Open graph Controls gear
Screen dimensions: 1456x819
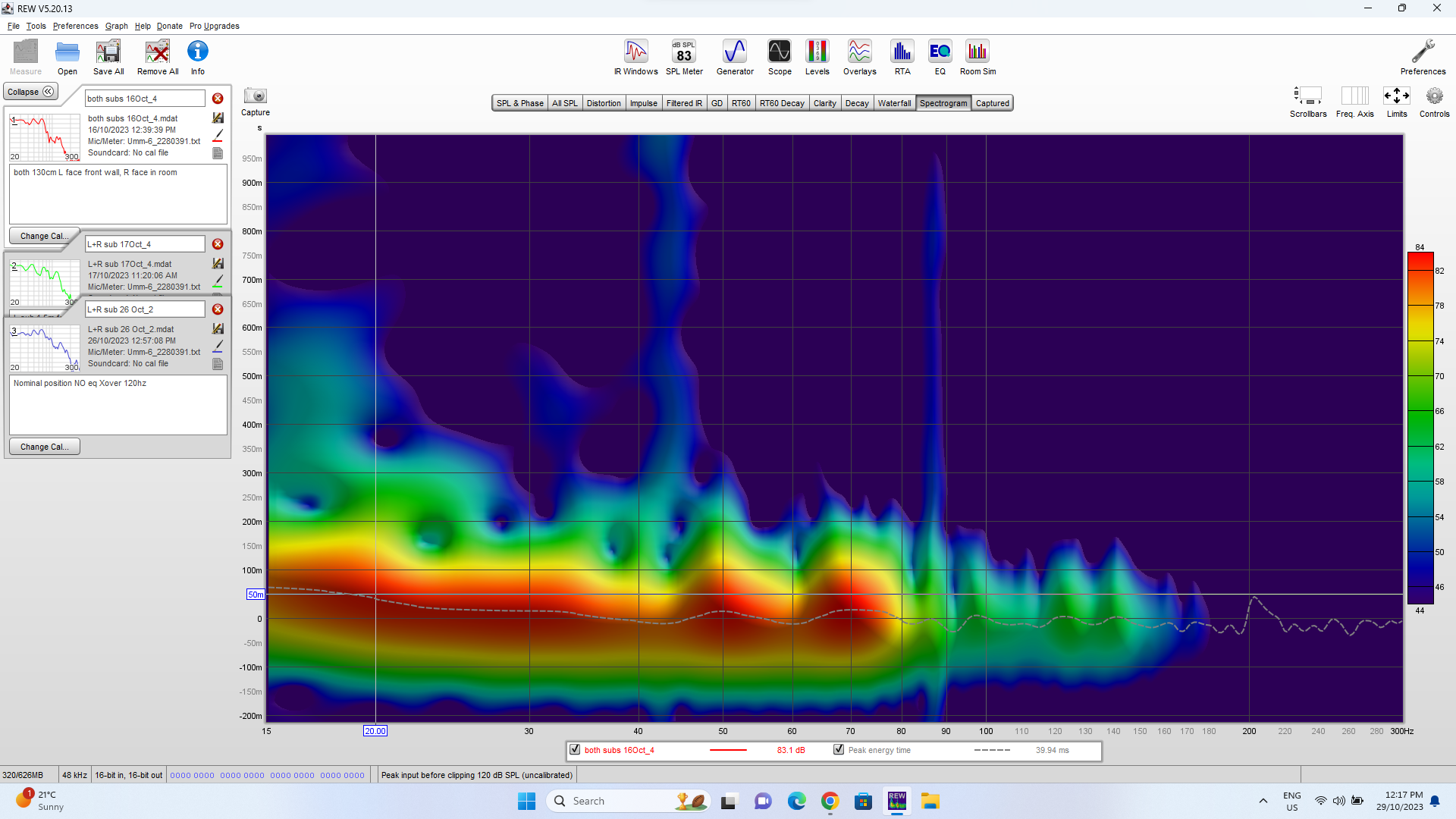click(x=1433, y=97)
